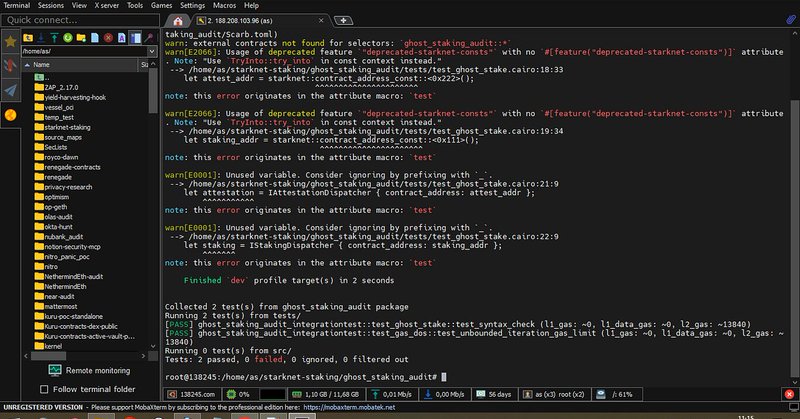Open the Sessions star tab in the sidebar
The image size is (800, 419).
point(10,42)
